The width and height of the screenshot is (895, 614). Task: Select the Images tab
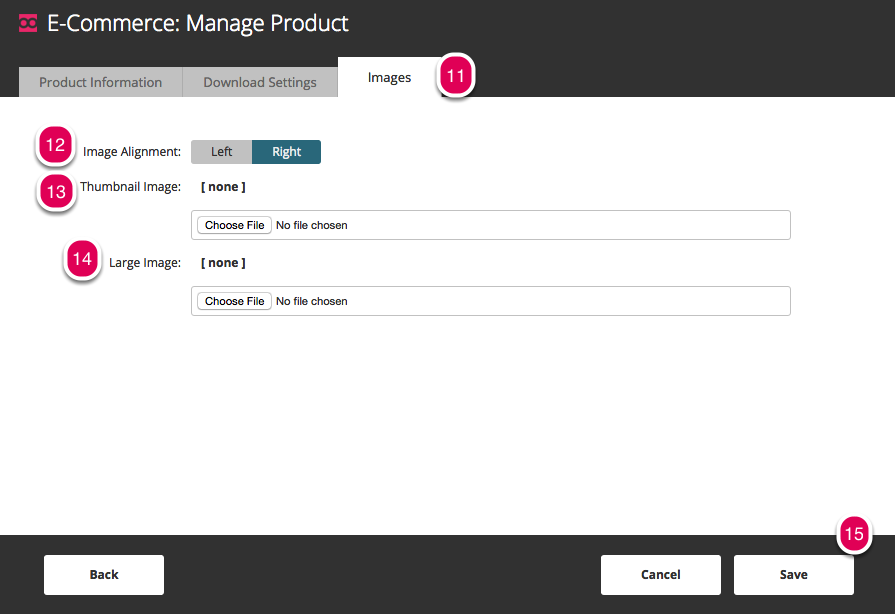(389, 78)
